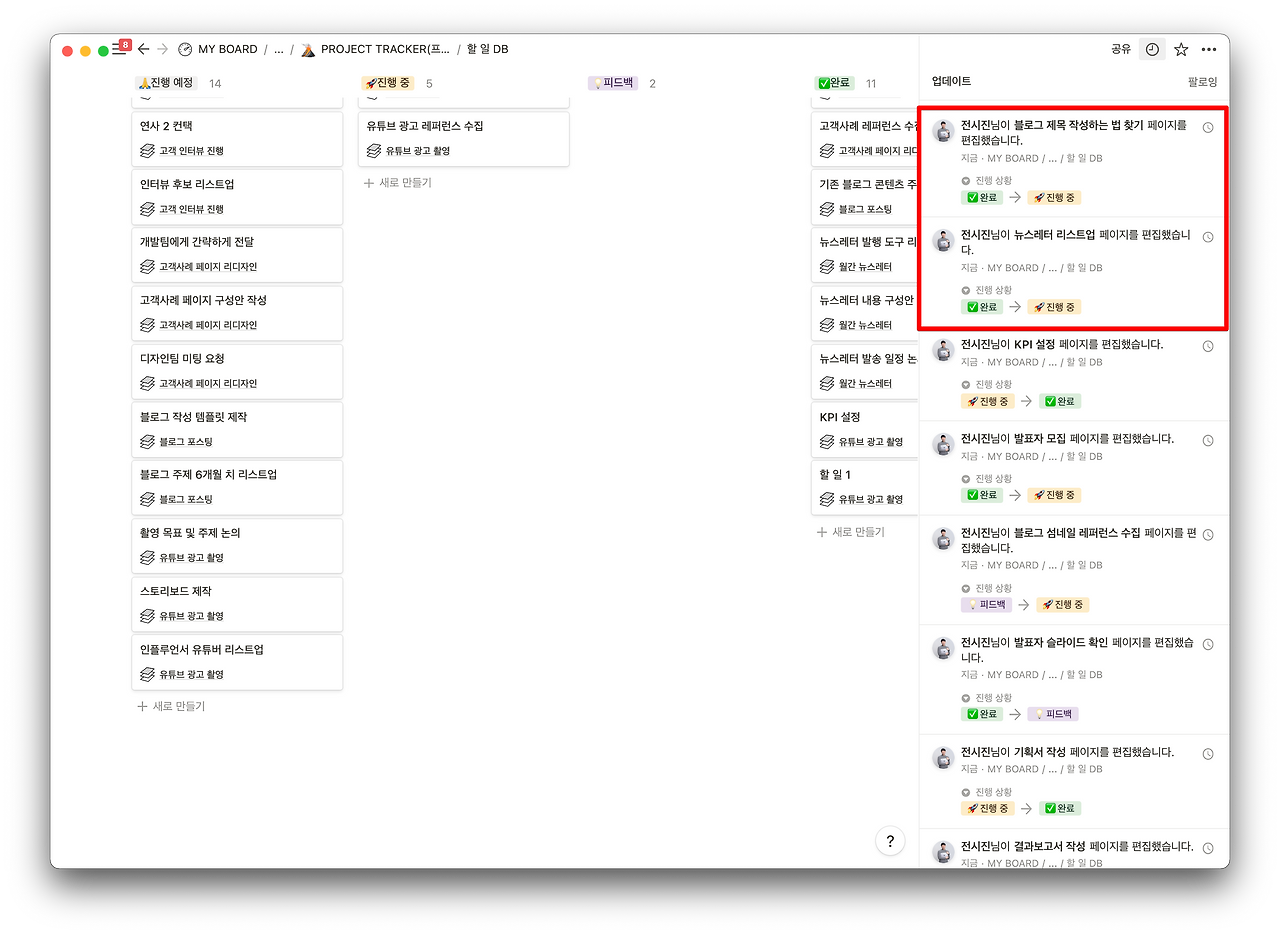Image resolution: width=1280 pixels, height=935 pixels.
Task: Open the 블로그 주제 6개월 치 리스트업 card
Action: [237, 487]
